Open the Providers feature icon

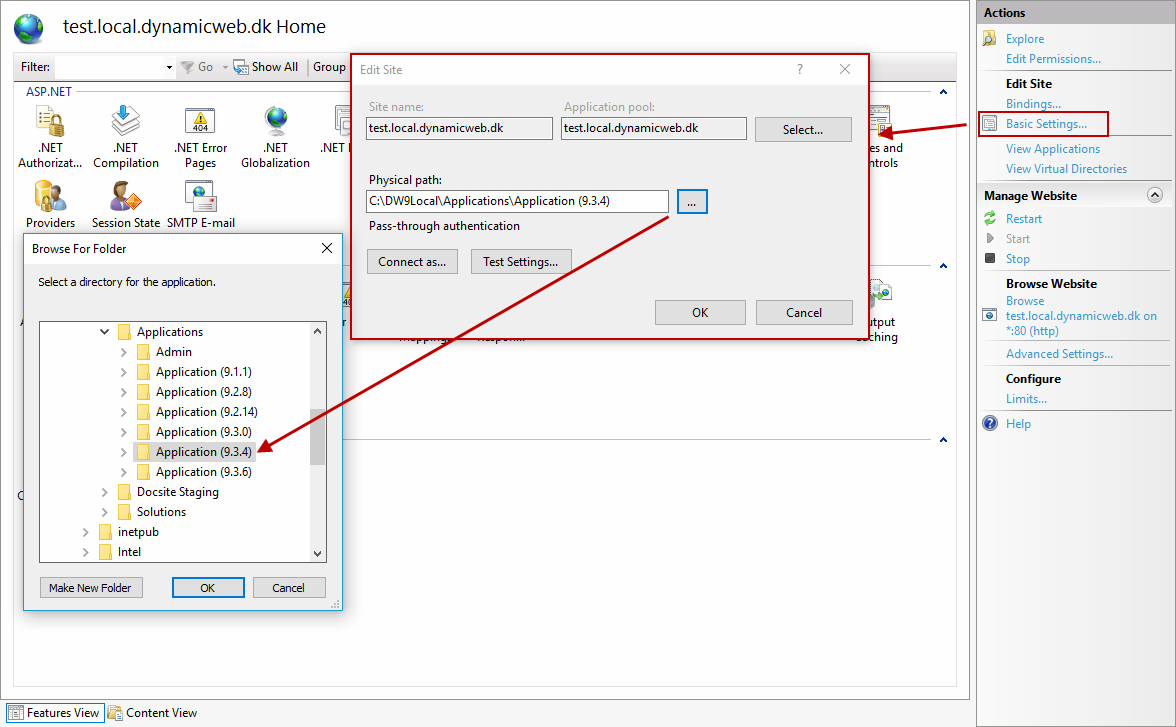[50, 195]
